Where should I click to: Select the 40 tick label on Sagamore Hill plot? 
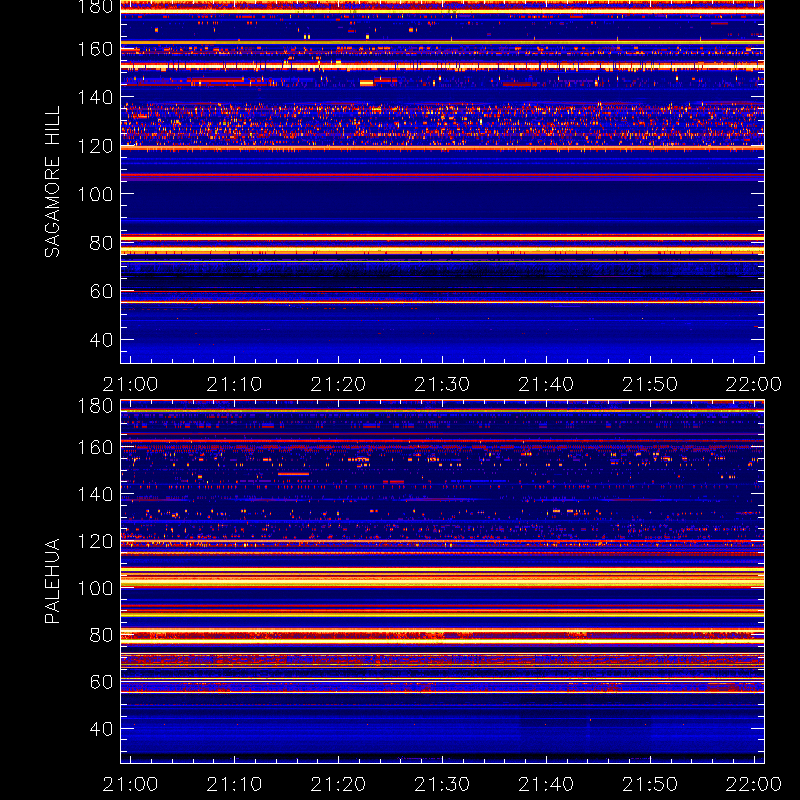[x=101, y=339]
